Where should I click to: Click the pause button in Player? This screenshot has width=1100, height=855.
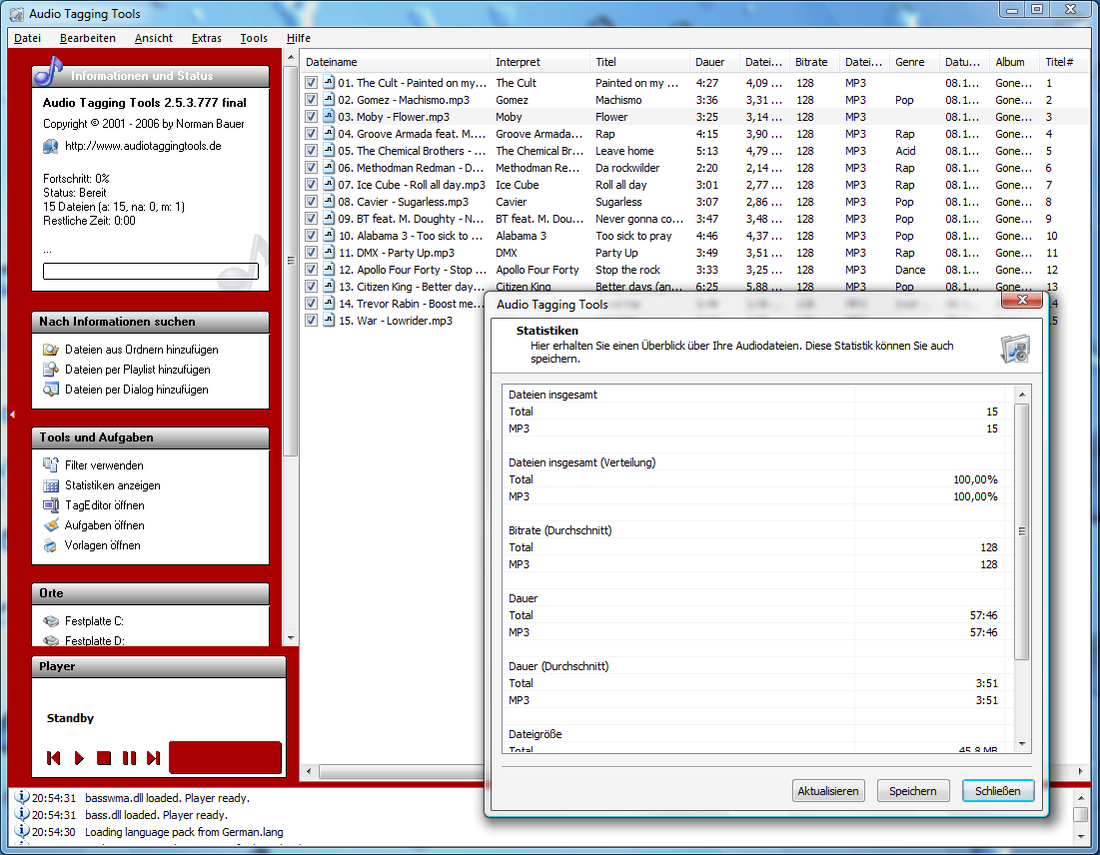(129, 758)
